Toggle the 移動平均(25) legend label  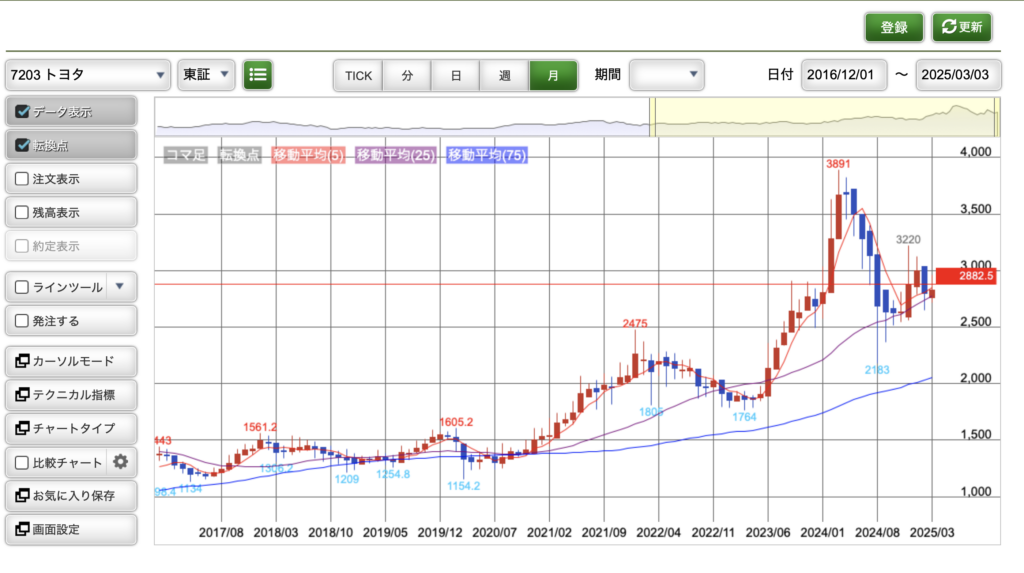[395, 155]
